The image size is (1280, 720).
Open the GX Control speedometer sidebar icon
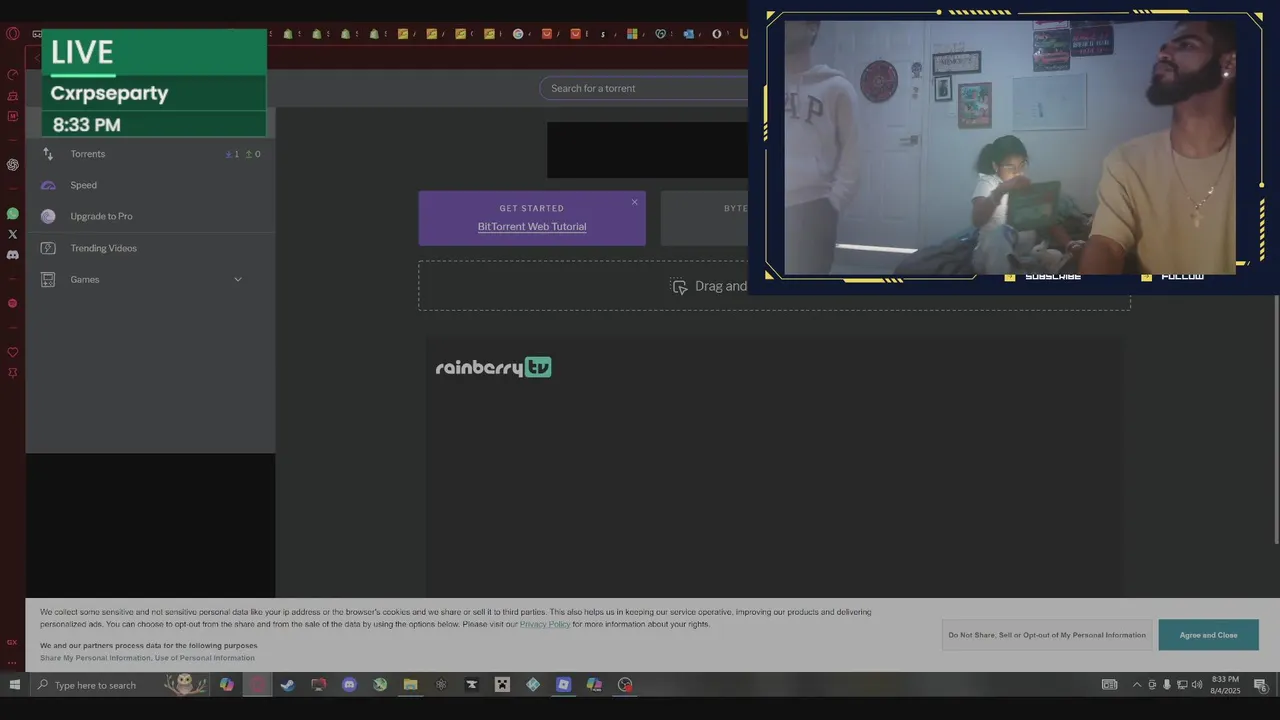click(x=12, y=75)
